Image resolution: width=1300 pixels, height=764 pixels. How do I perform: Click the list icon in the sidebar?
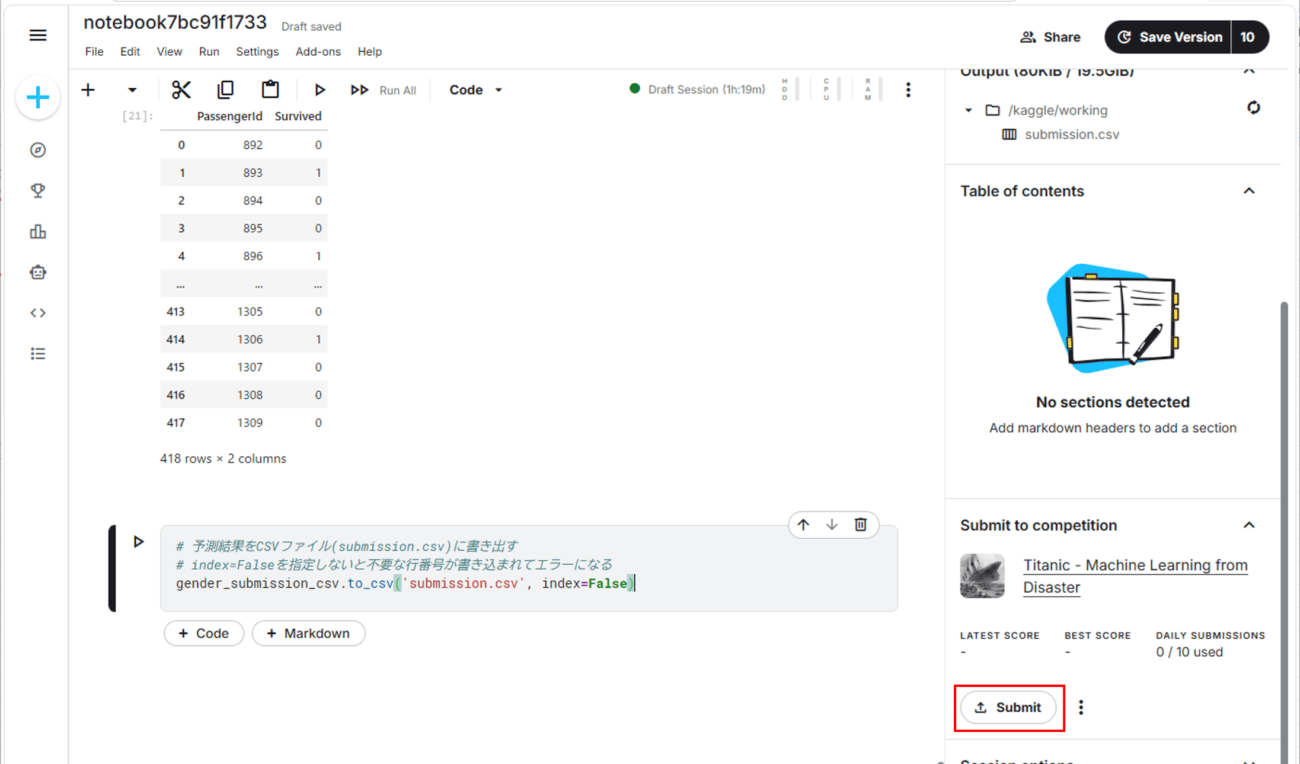click(x=38, y=354)
